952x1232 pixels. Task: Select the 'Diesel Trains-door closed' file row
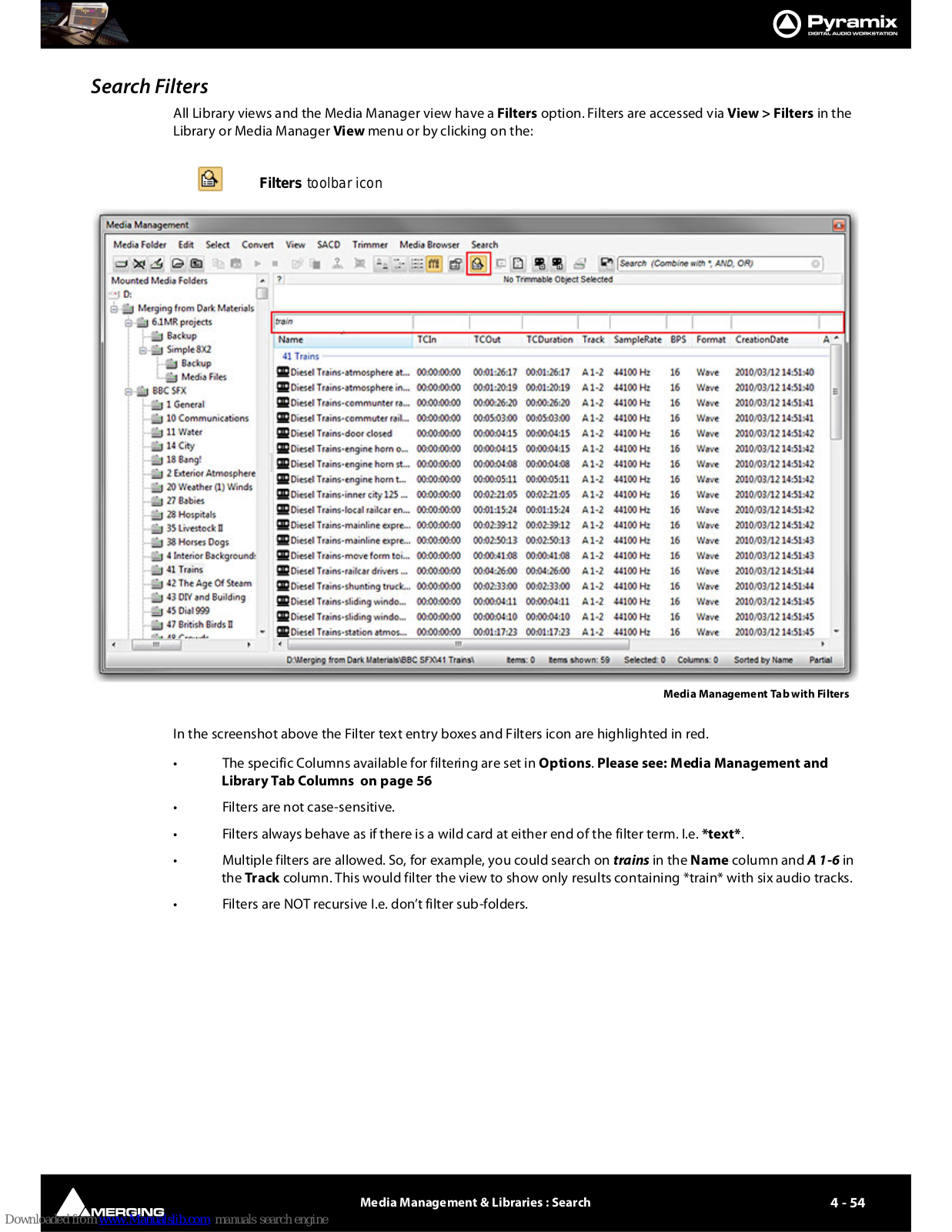pos(551,434)
